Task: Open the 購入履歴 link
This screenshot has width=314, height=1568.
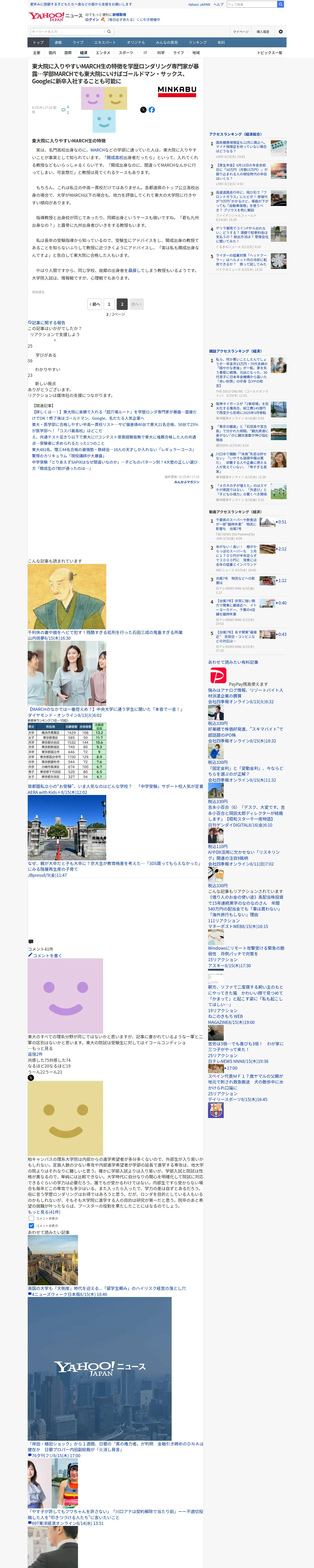Action: 263,32
